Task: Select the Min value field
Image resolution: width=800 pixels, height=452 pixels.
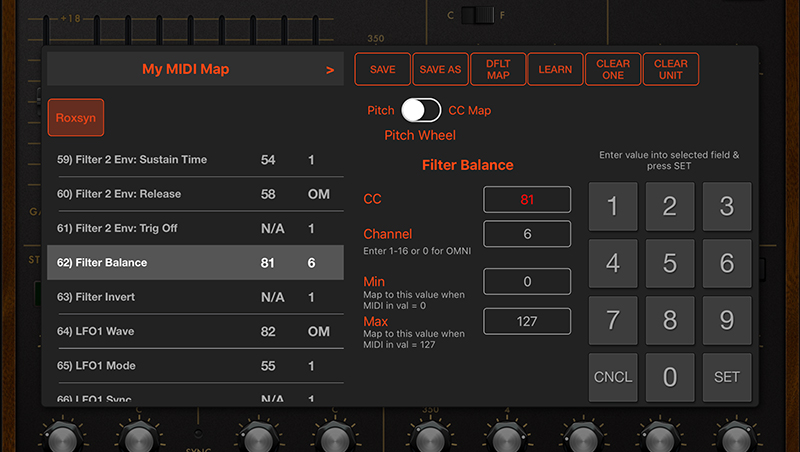Action: point(527,281)
